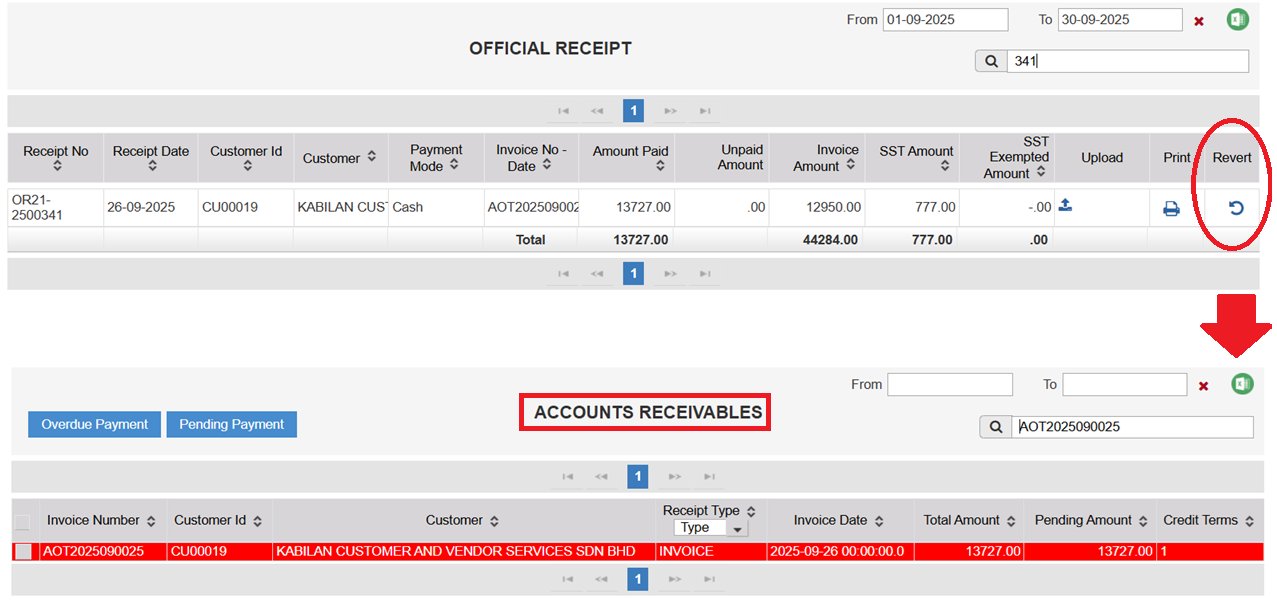Select the receipt date 26-09-2025 cell
This screenshot has width=1277, height=605.
point(150,207)
